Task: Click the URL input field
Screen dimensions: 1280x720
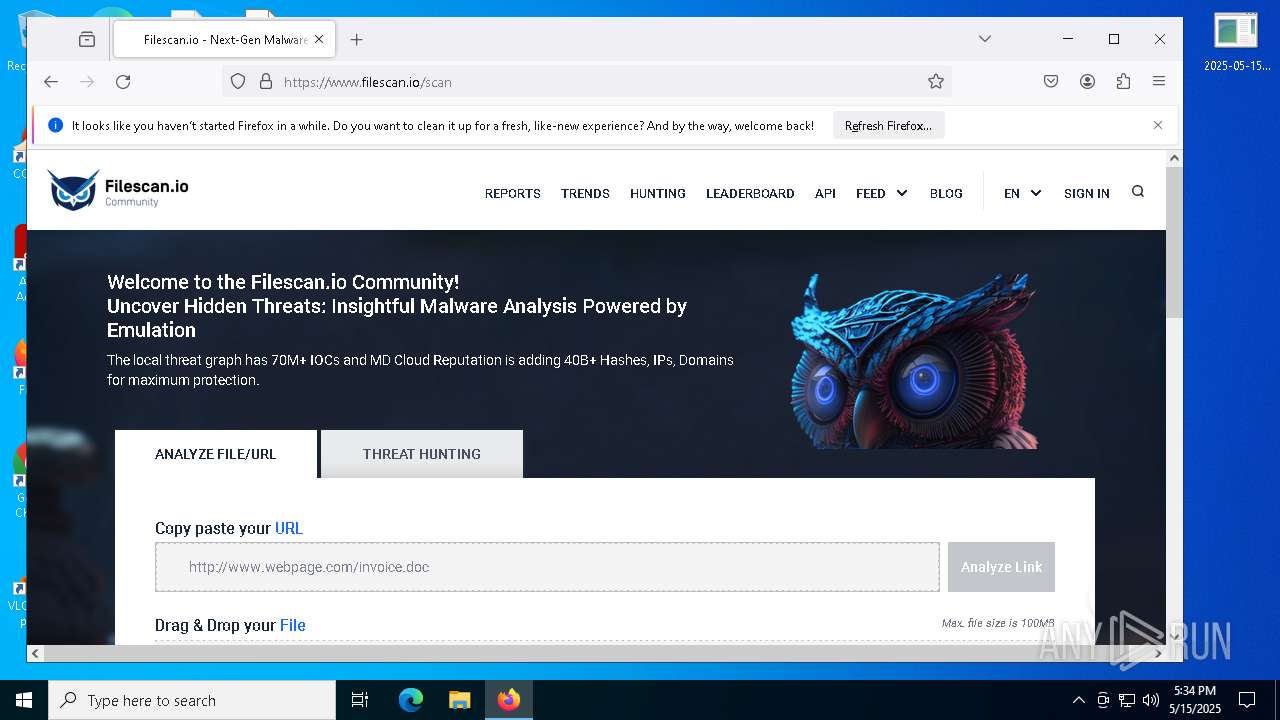Action: click(x=547, y=567)
